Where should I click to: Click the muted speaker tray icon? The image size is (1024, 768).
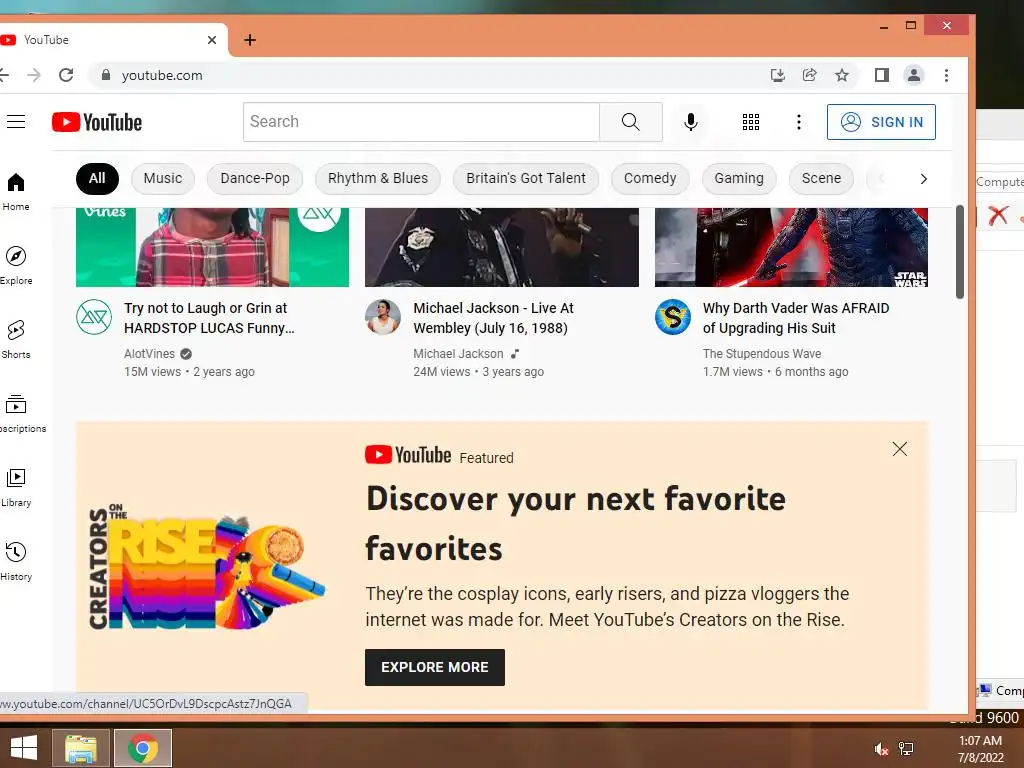(881, 748)
